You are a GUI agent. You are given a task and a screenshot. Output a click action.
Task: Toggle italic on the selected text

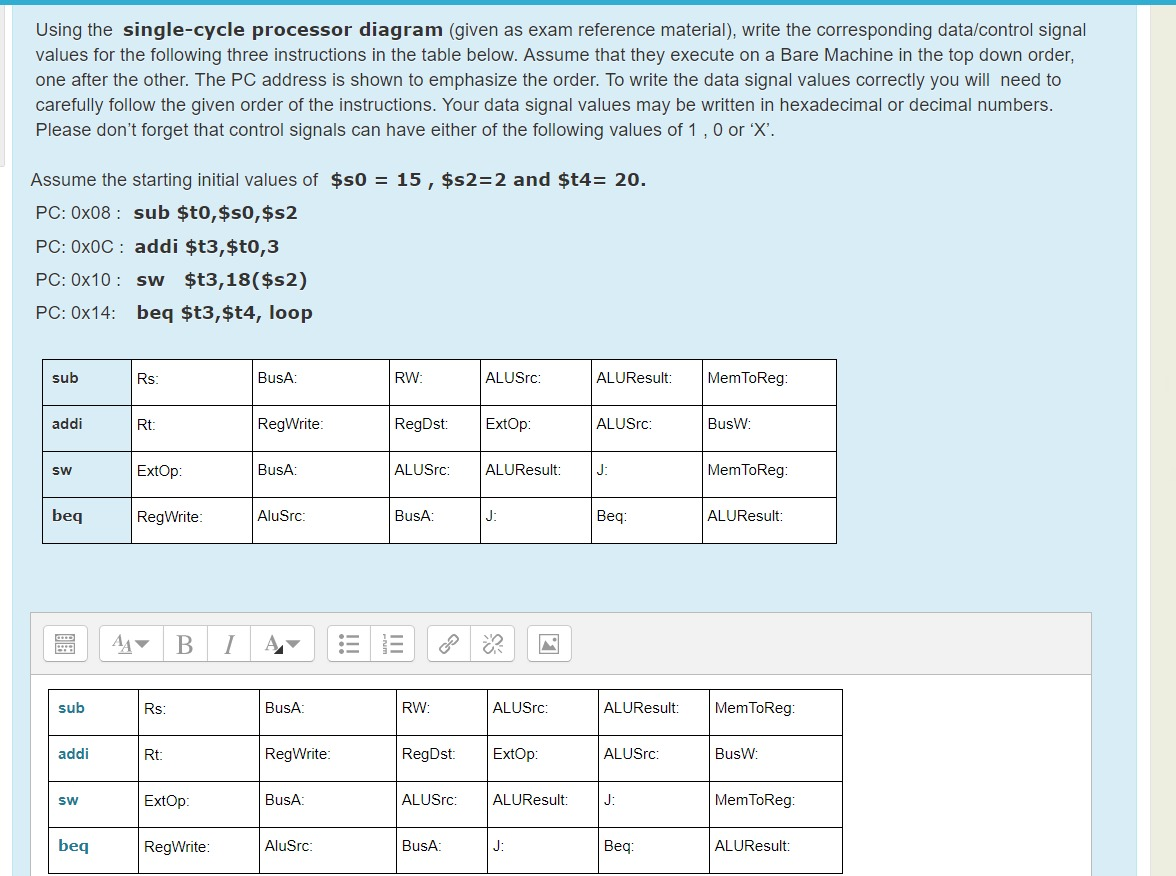(x=228, y=643)
